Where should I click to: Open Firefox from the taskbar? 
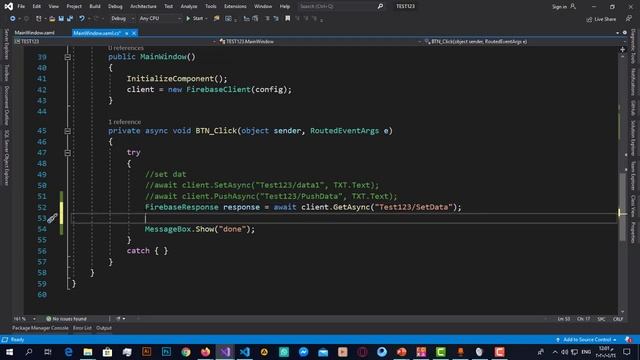tap(205, 352)
